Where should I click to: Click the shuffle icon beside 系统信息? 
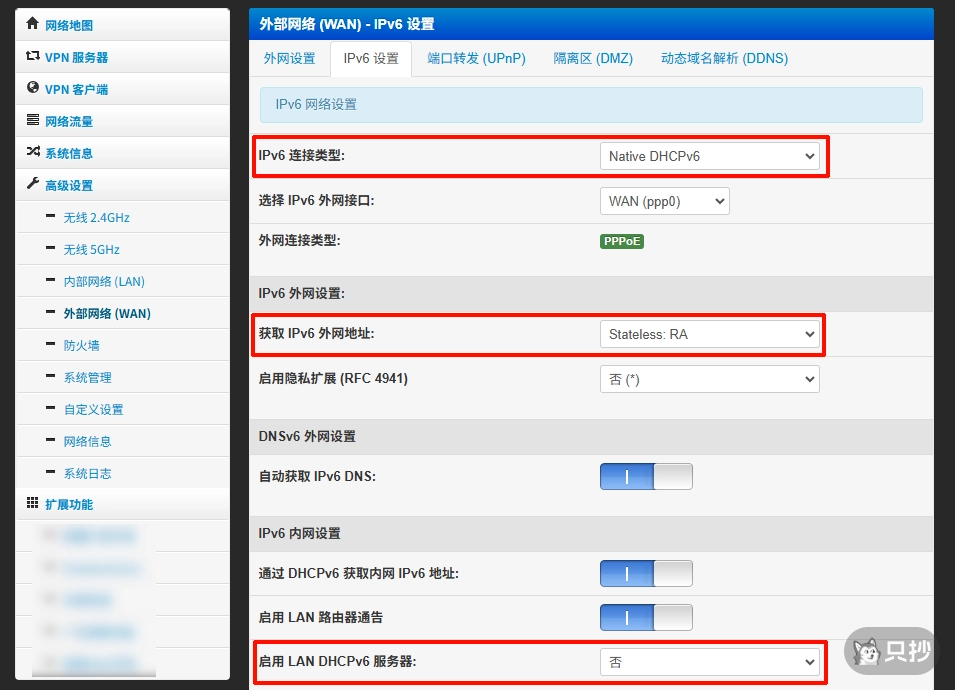[x=33, y=152]
